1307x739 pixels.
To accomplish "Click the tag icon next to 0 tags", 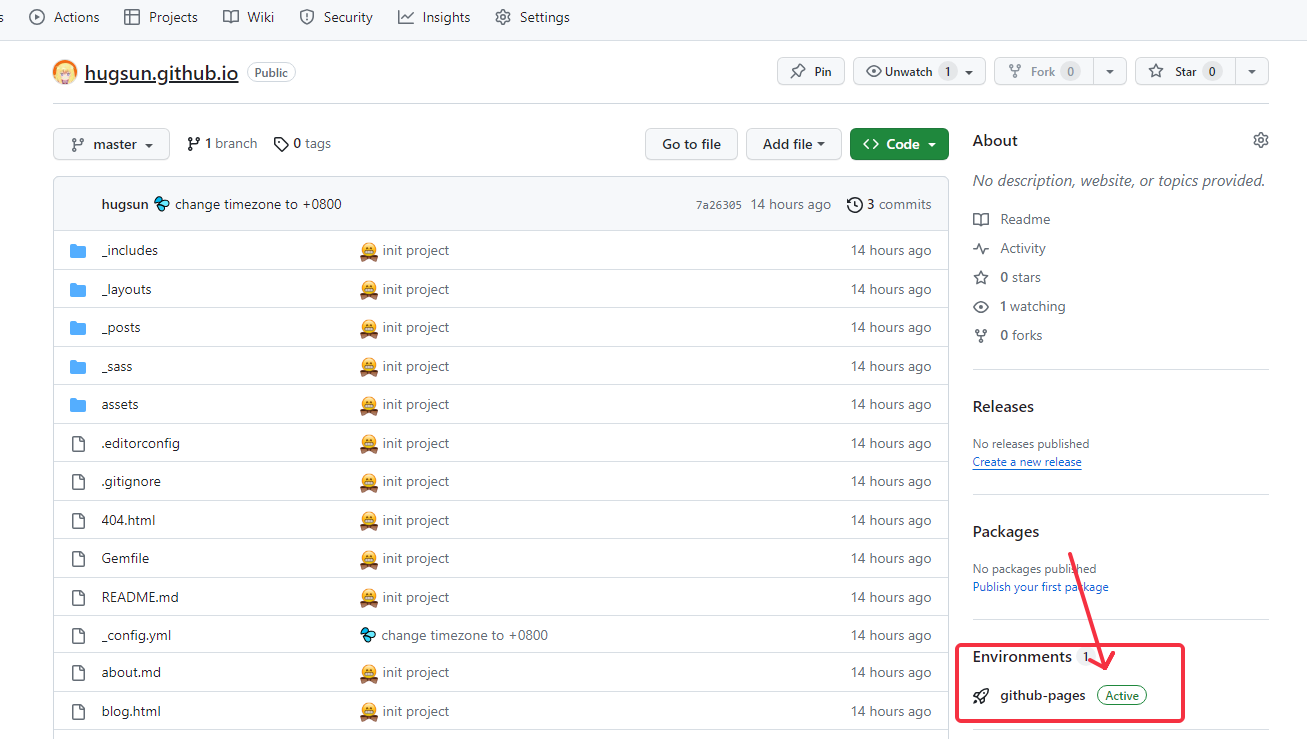I will [x=281, y=144].
